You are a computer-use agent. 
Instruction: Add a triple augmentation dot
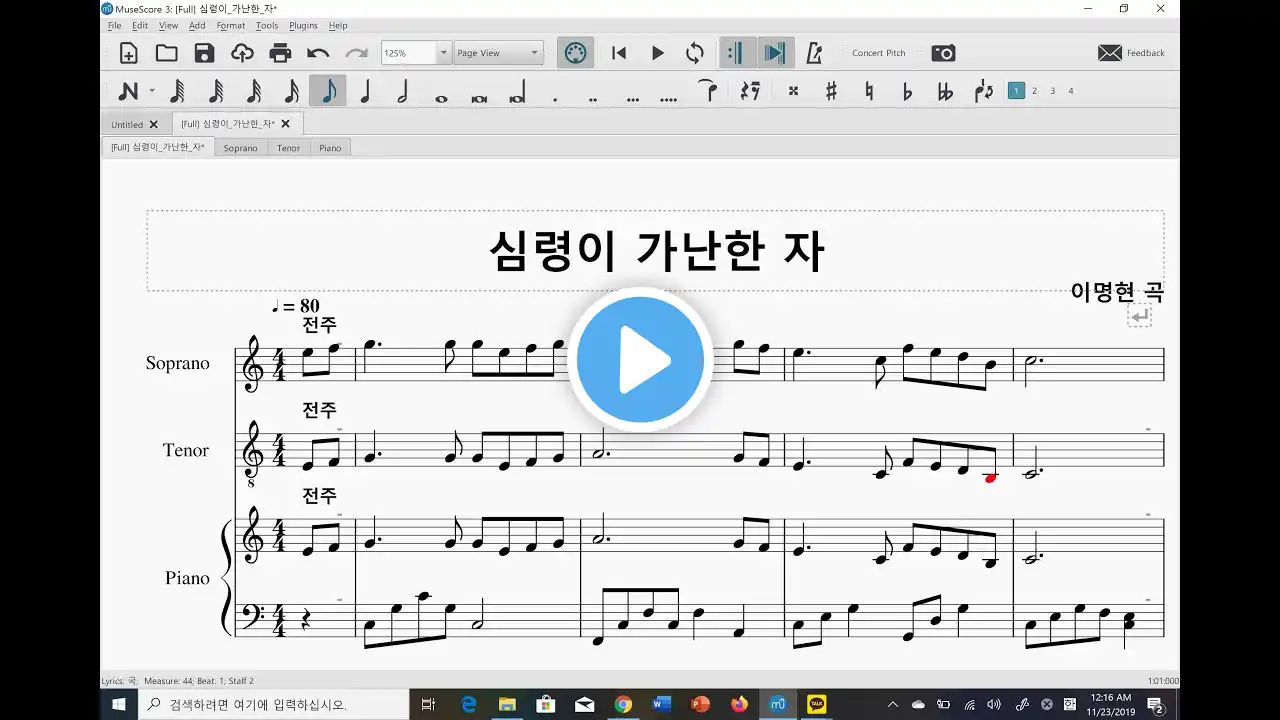(632, 98)
